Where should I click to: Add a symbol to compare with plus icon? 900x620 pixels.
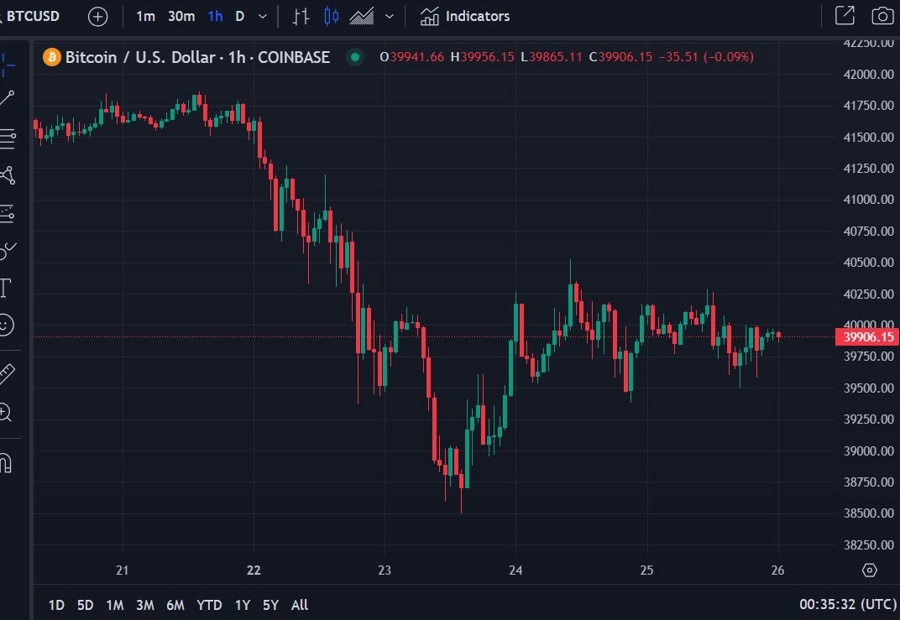[x=98, y=17]
